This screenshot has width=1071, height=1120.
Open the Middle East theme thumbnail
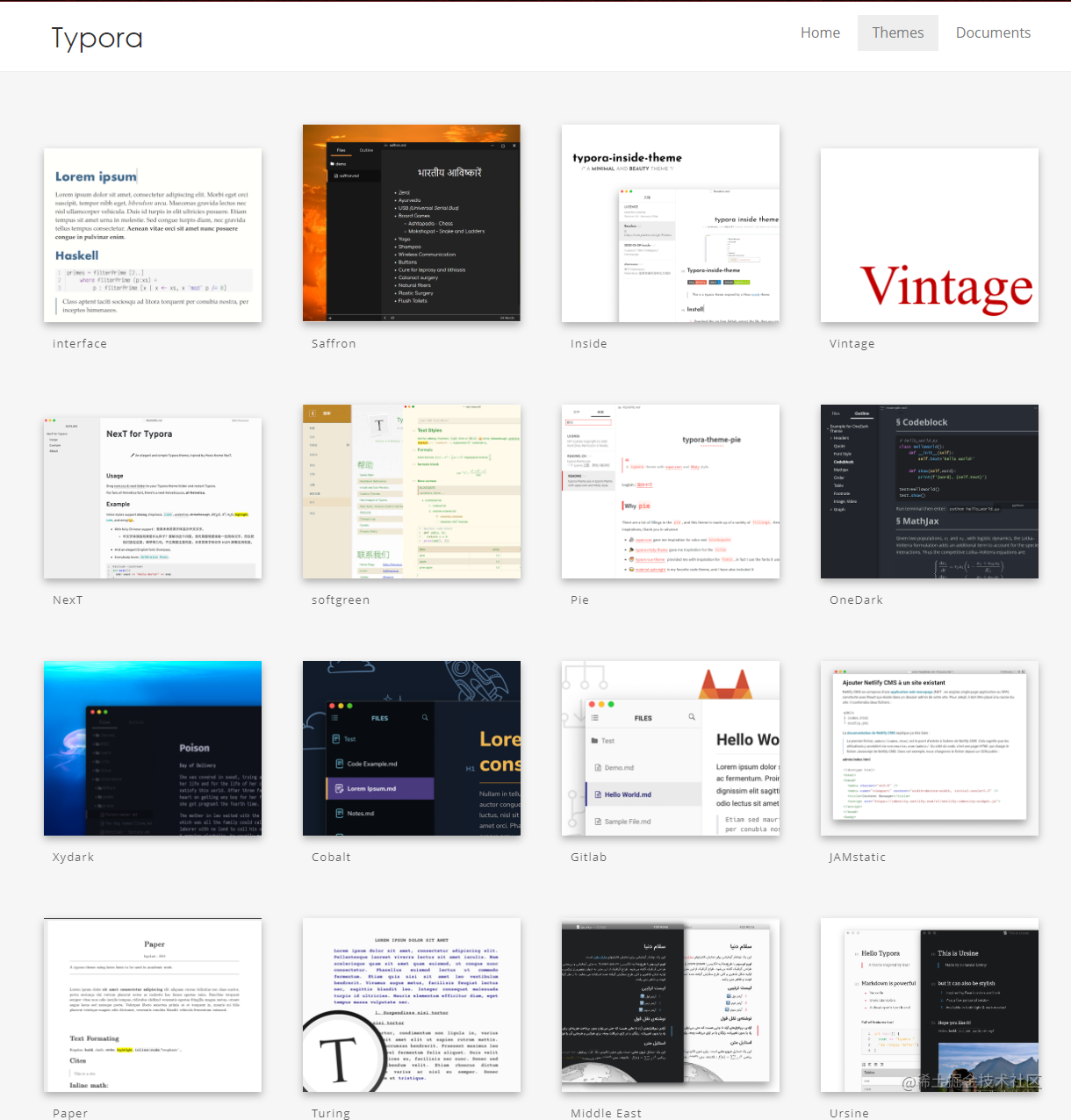coord(671,1005)
